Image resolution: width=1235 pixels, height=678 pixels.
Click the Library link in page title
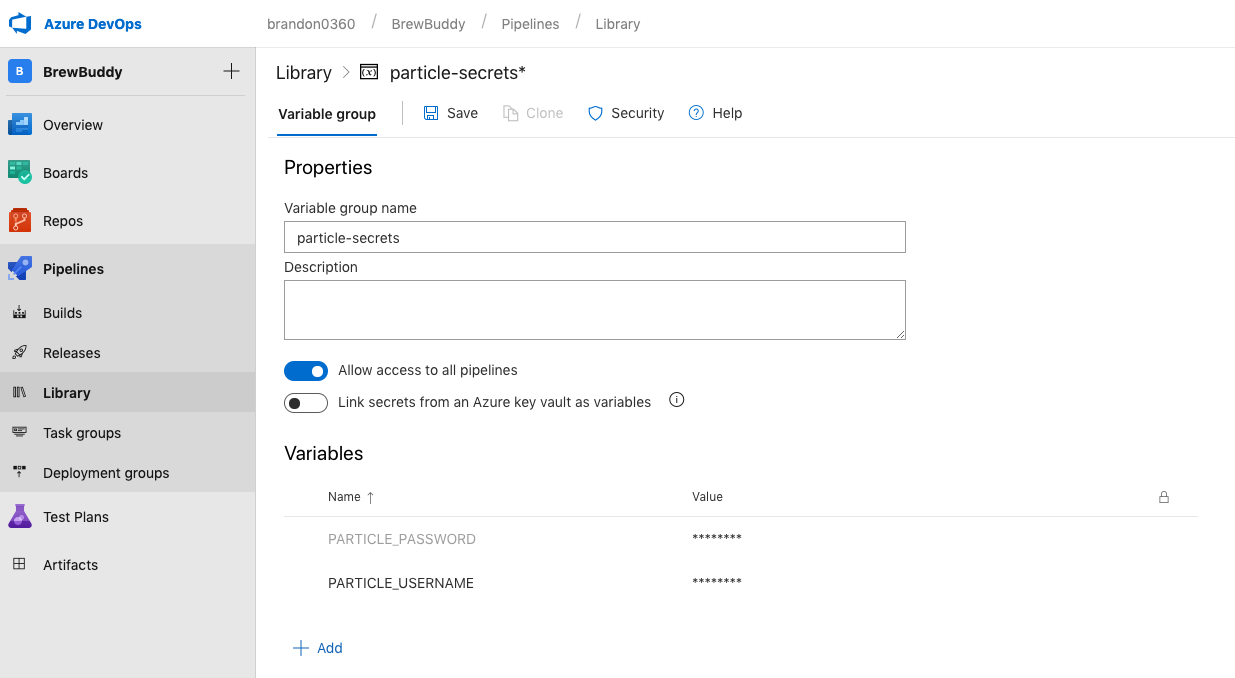coord(304,73)
